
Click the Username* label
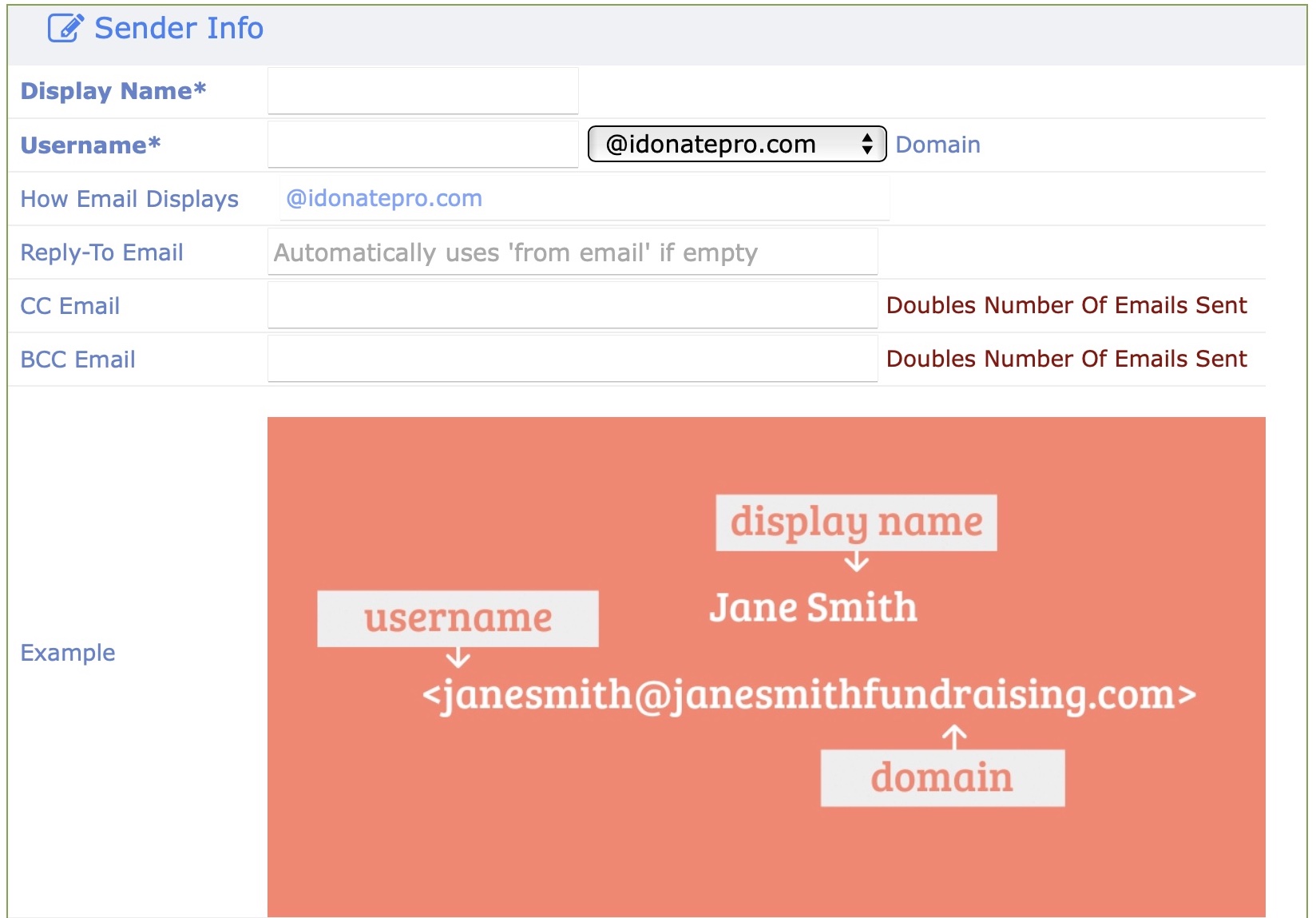(x=91, y=145)
